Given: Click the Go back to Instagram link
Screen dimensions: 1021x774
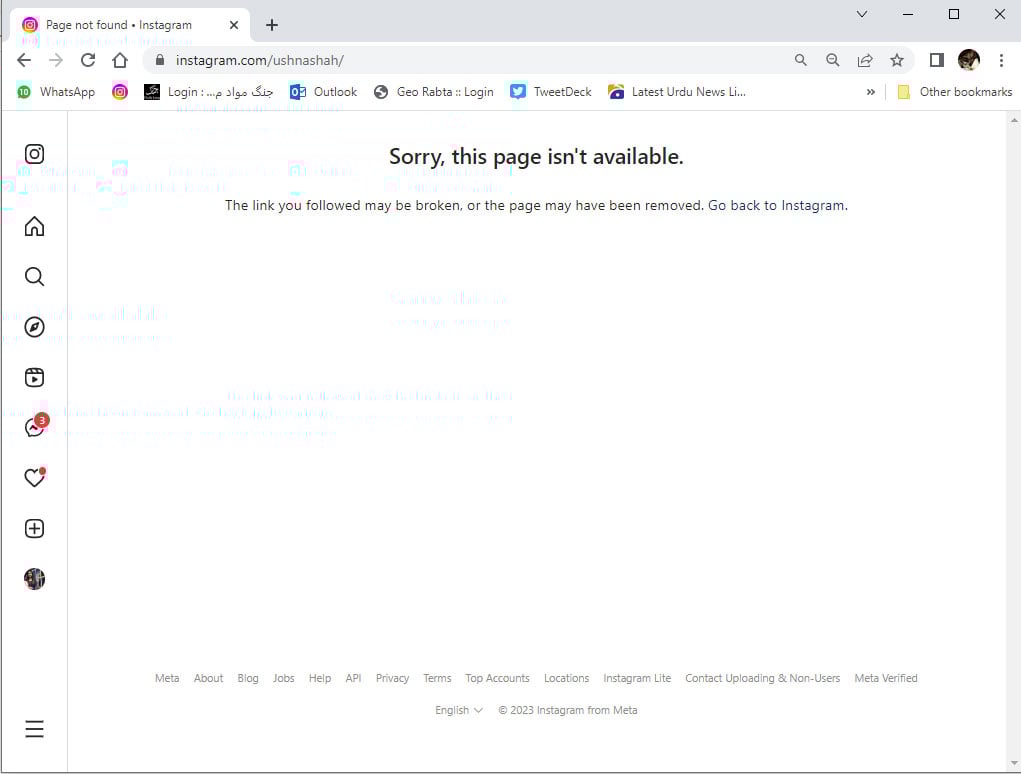Looking at the screenshot, I should 776,205.
